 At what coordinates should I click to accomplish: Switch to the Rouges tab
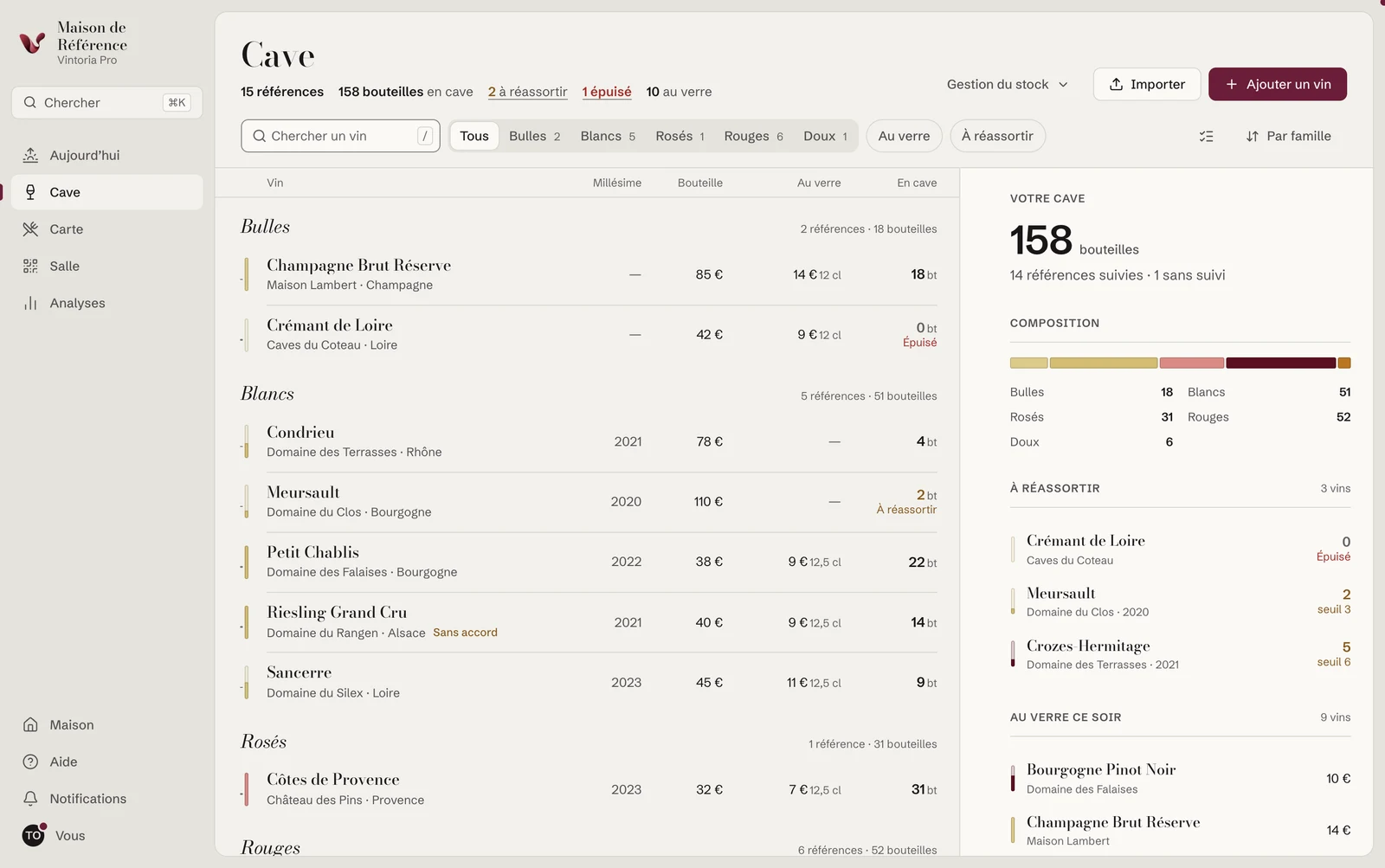click(x=754, y=136)
